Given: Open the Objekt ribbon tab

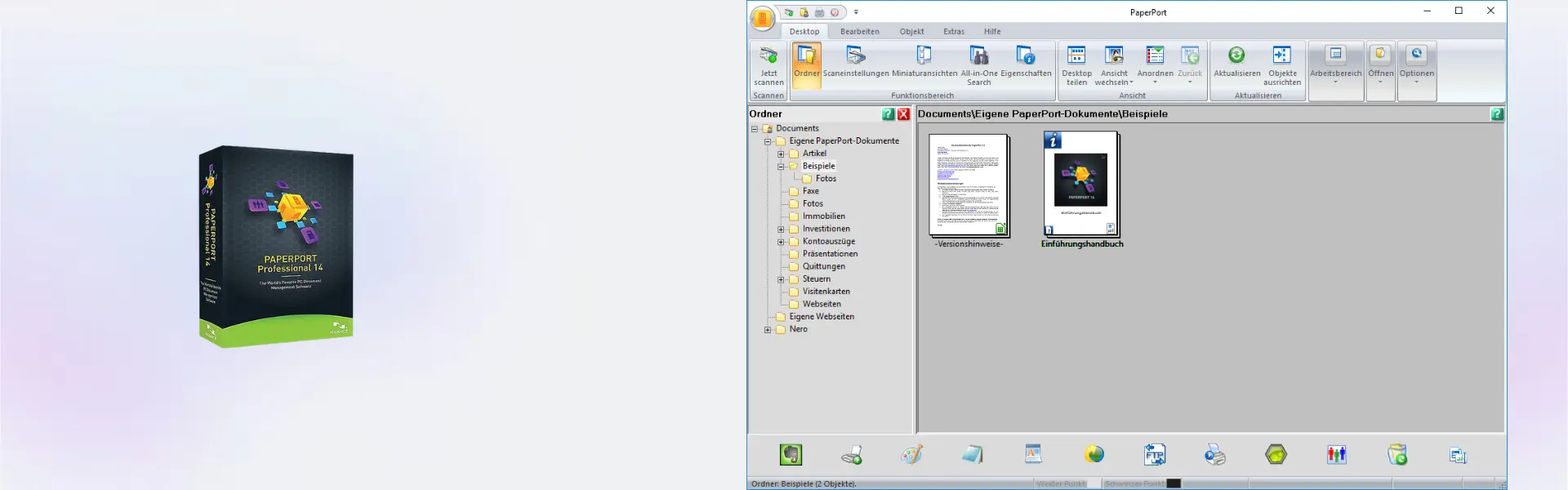Looking at the screenshot, I should pyautogui.click(x=912, y=32).
